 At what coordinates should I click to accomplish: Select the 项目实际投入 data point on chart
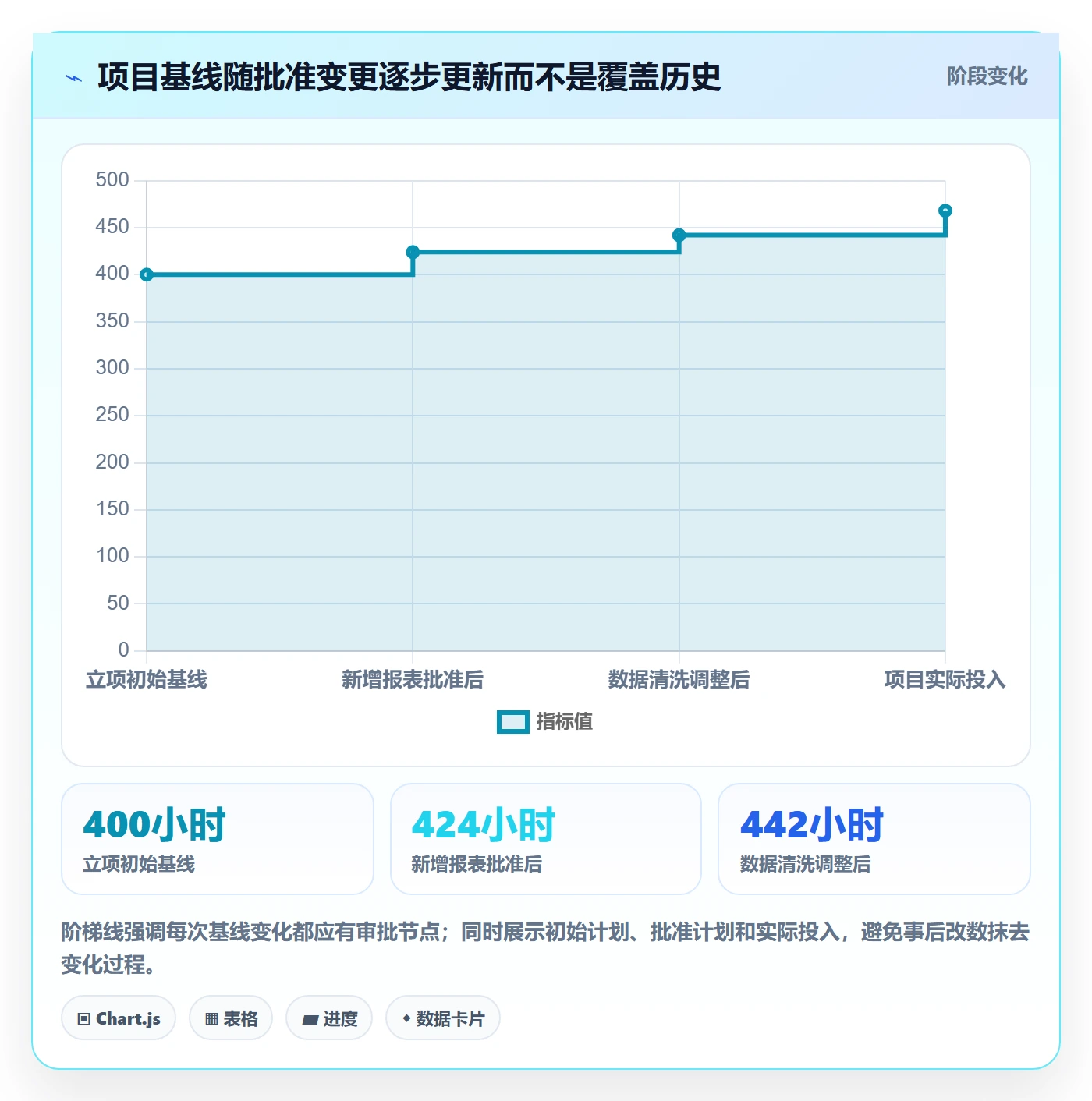tap(945, 211)
